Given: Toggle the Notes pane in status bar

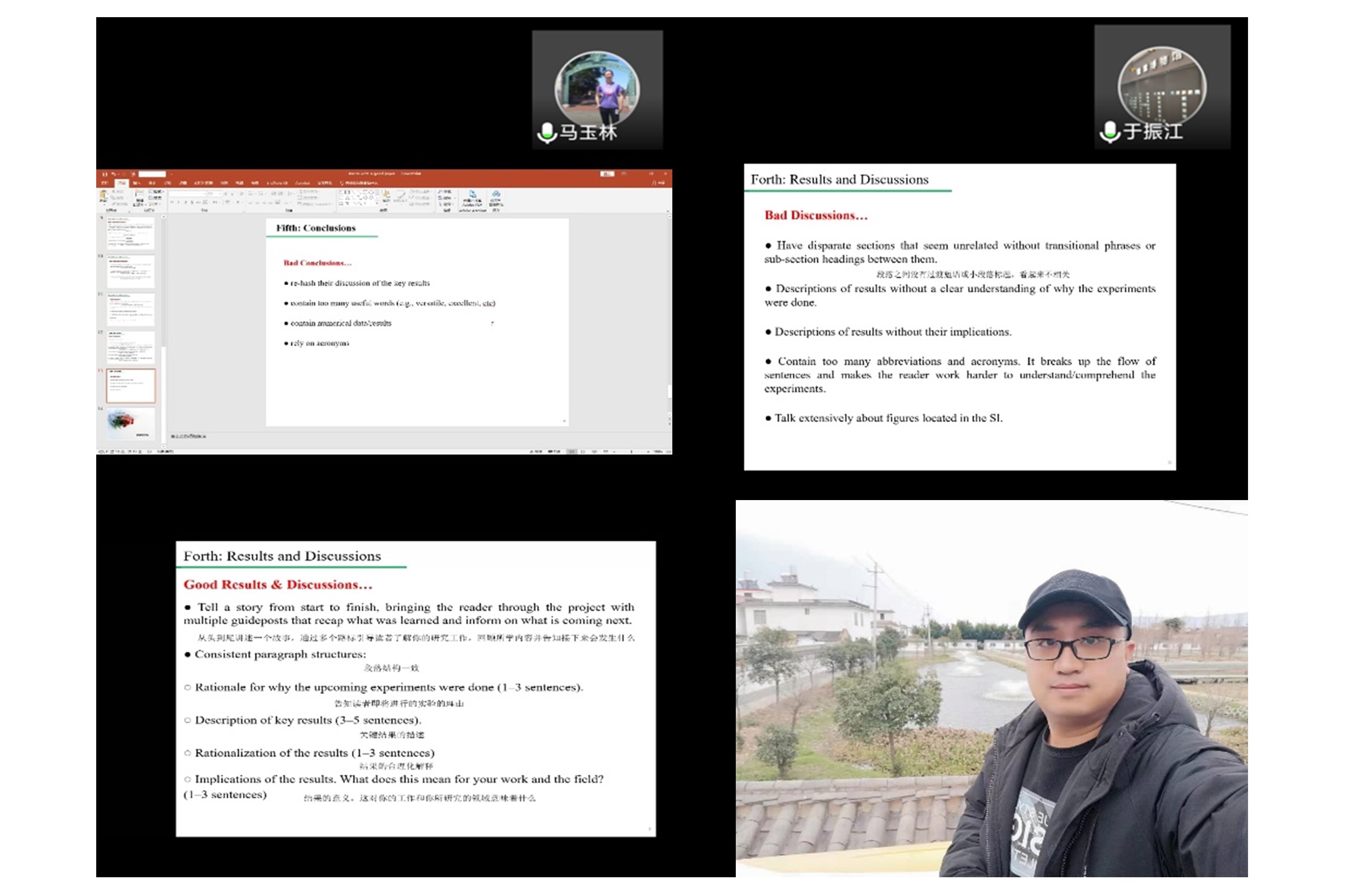Looking at the screenshot, I should coord(537,452).
